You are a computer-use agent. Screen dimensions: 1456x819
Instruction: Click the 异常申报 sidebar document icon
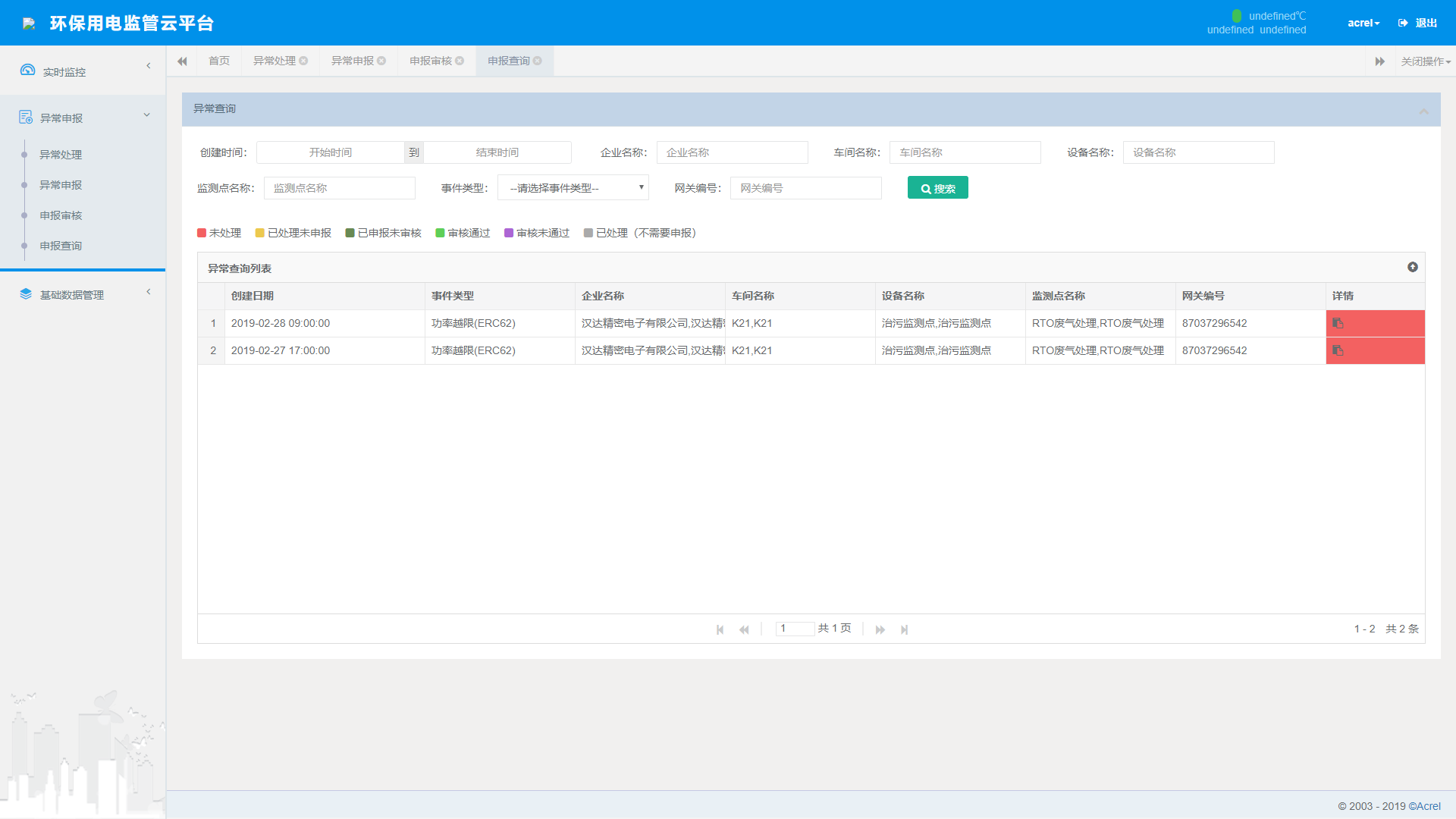point(26,117)
